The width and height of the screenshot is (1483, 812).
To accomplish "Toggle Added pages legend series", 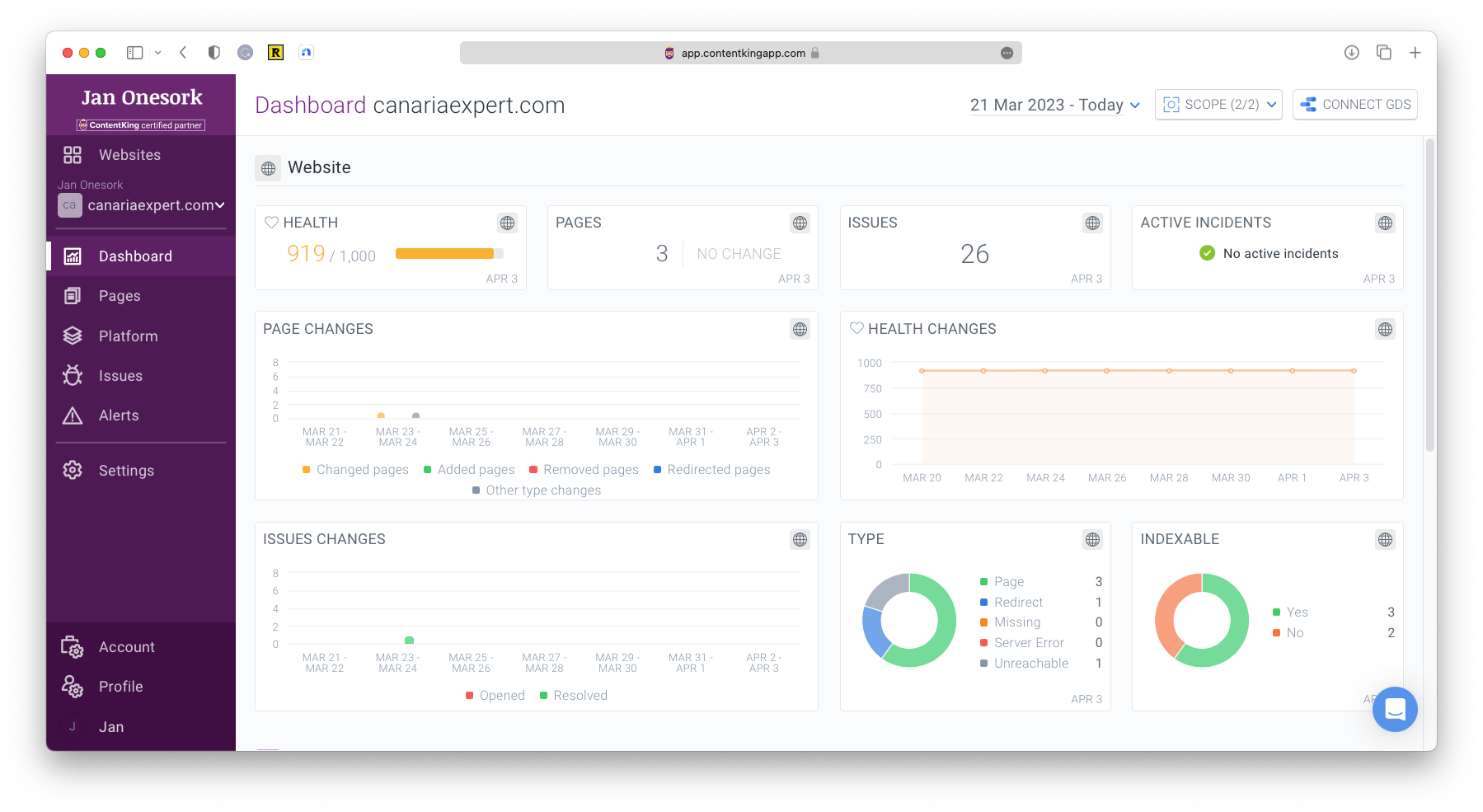I will (469, 469).
